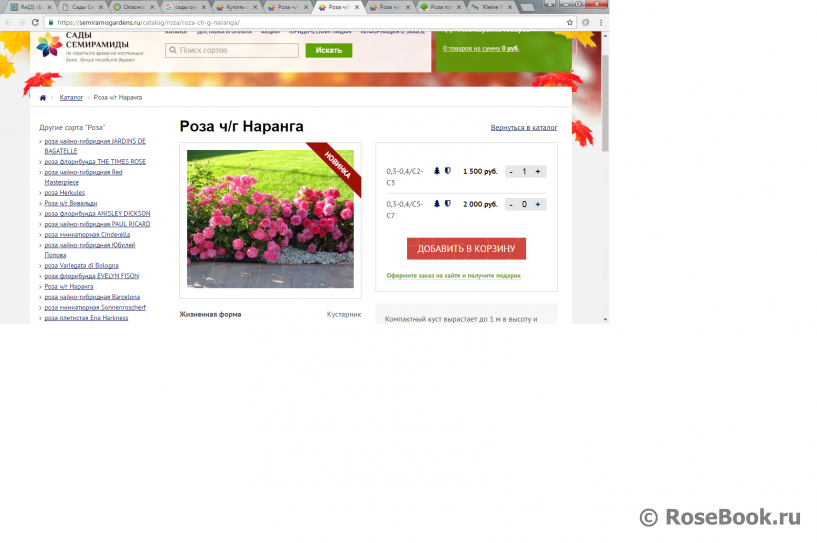Increase quantity for the 1 500 руб. item
The width and height of the screenshot is (817, 543).
pos(538,172)
